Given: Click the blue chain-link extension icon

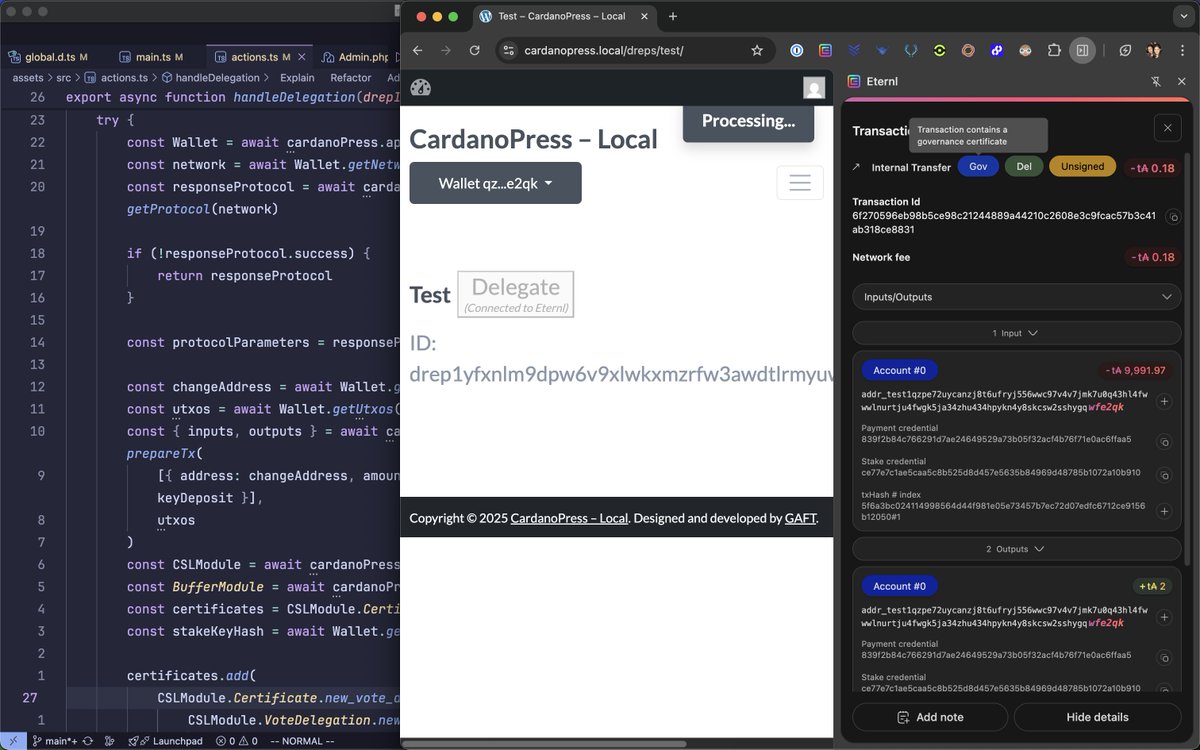Looking at the screenshot, I should [x=997, y=50].
